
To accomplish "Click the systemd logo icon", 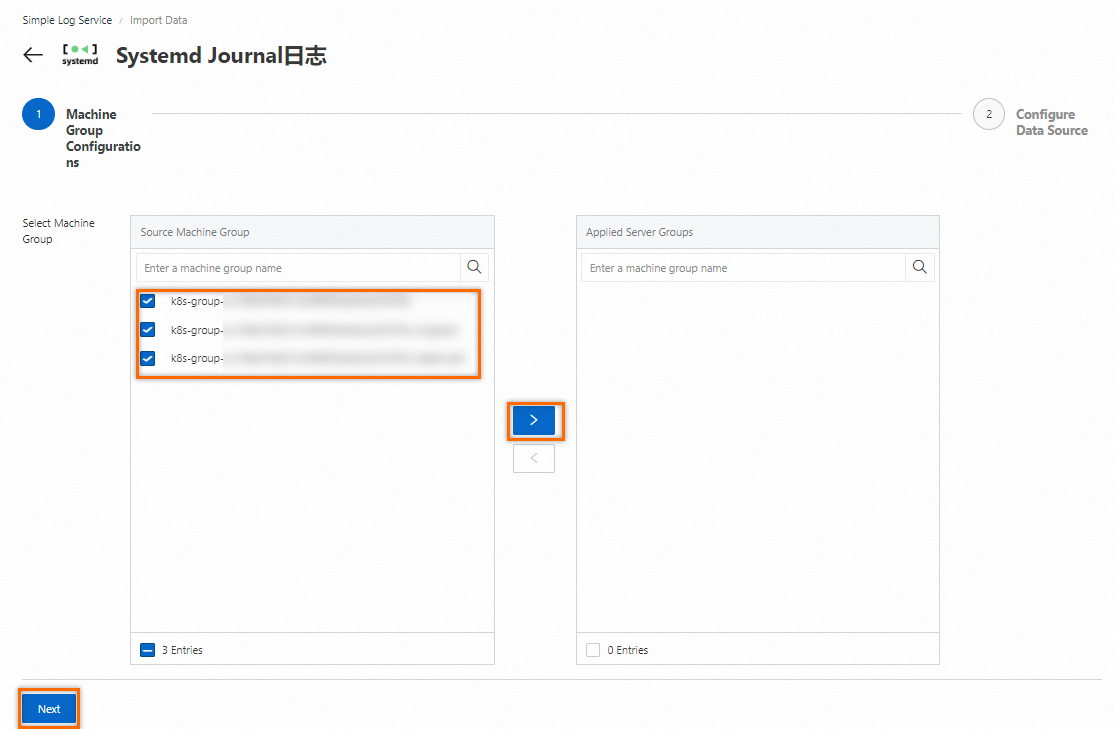I will tap(80, 55).
